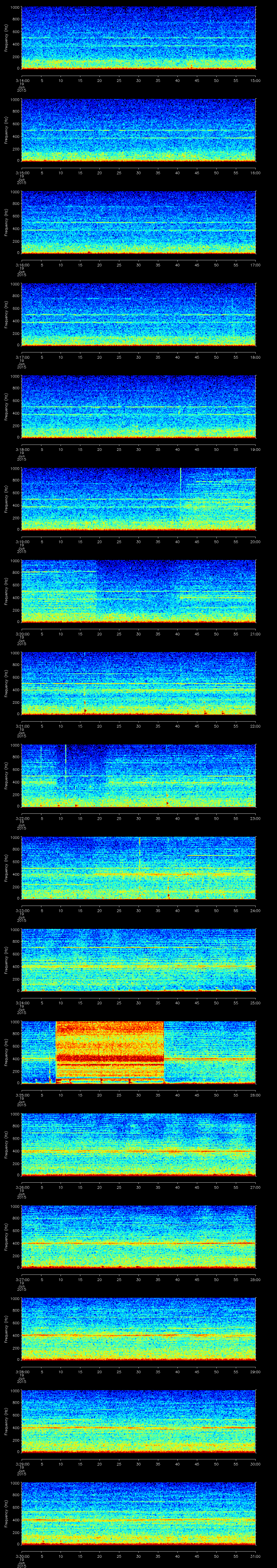Select the 3:21:00 spectrogram plot

click(138, 683)
